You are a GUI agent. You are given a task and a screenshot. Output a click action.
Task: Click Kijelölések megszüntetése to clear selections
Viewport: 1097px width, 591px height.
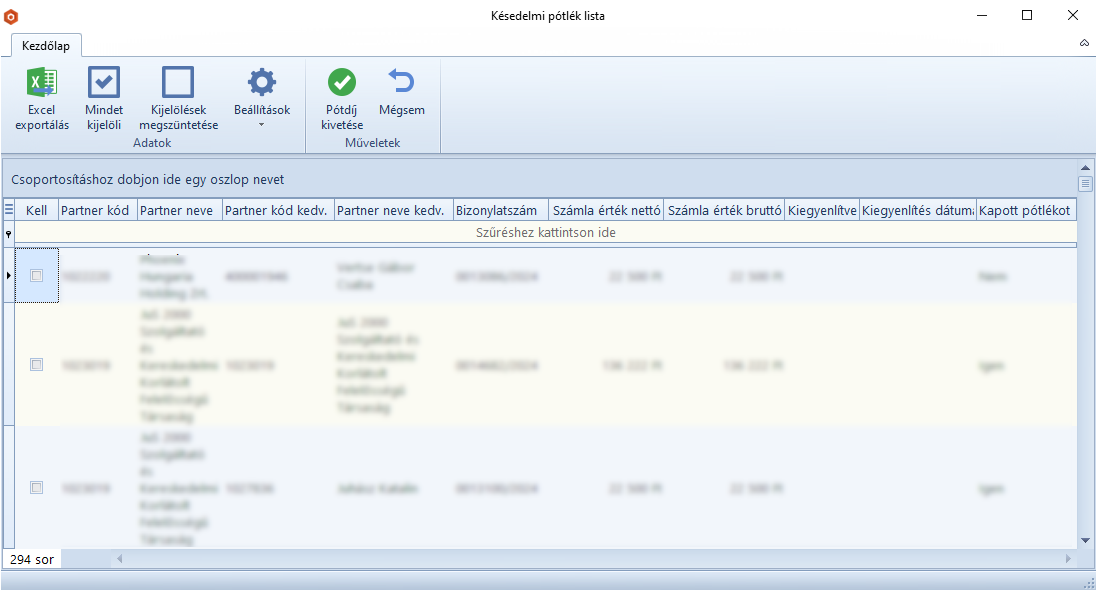(x=178, y=83)
